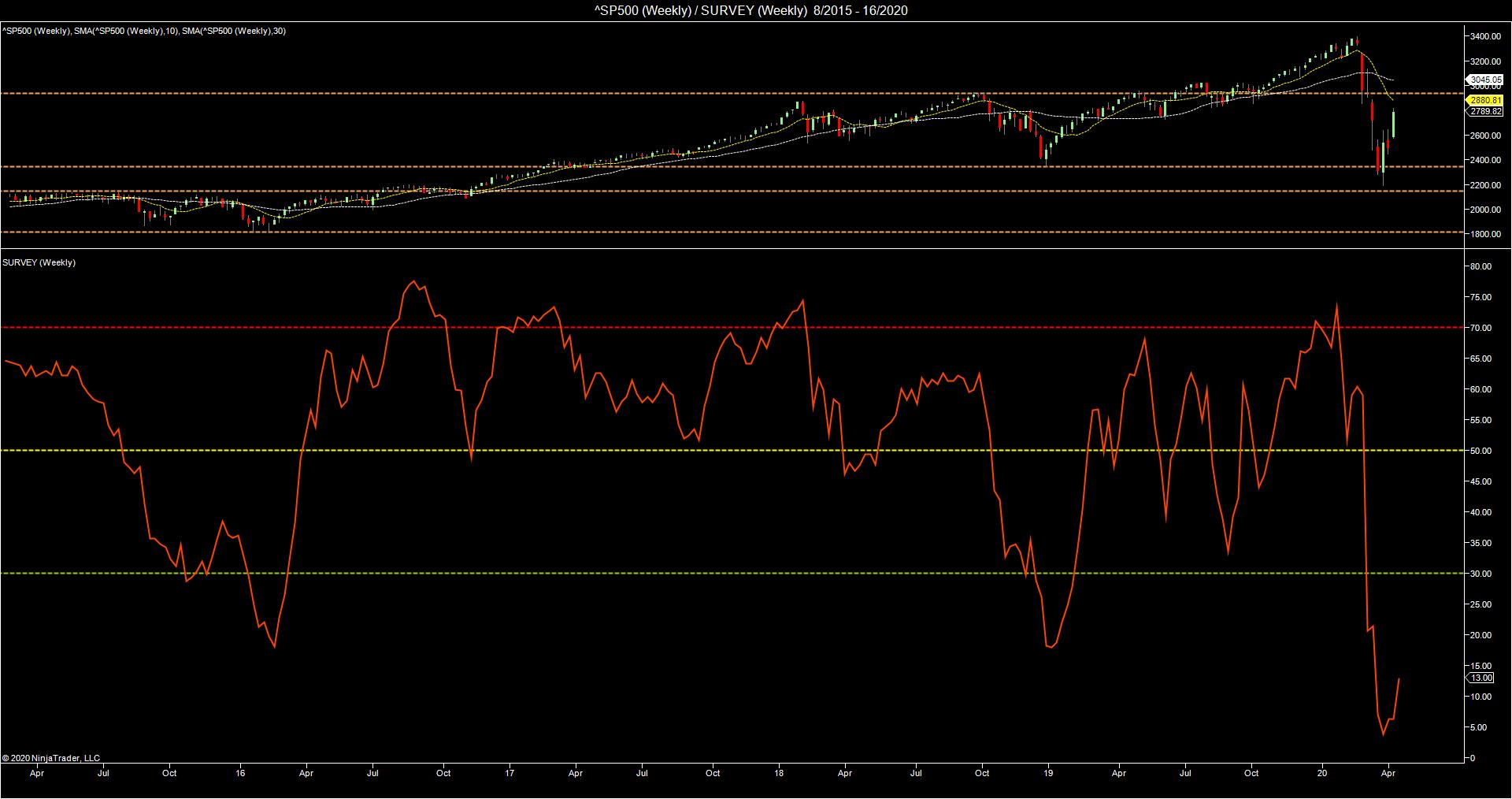
Task: Select the red dashed 70.00 level line
Action: coord(709,328)
